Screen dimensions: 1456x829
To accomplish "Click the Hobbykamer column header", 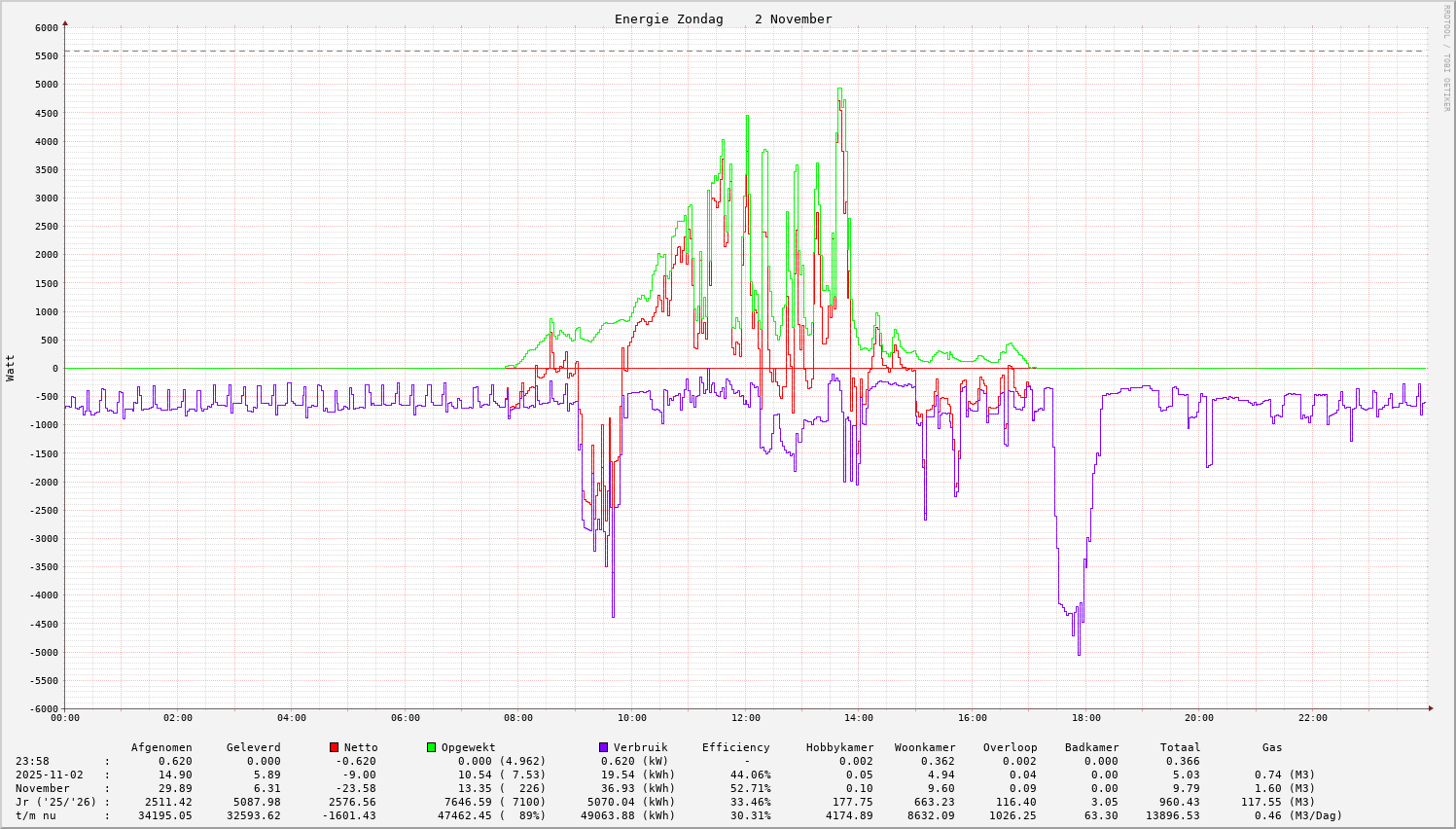I will point(839,747).
